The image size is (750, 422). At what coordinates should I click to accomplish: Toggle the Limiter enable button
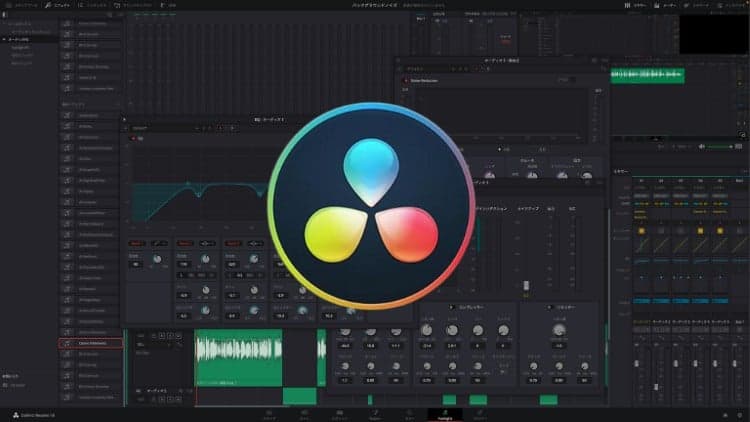pos(550,307)
